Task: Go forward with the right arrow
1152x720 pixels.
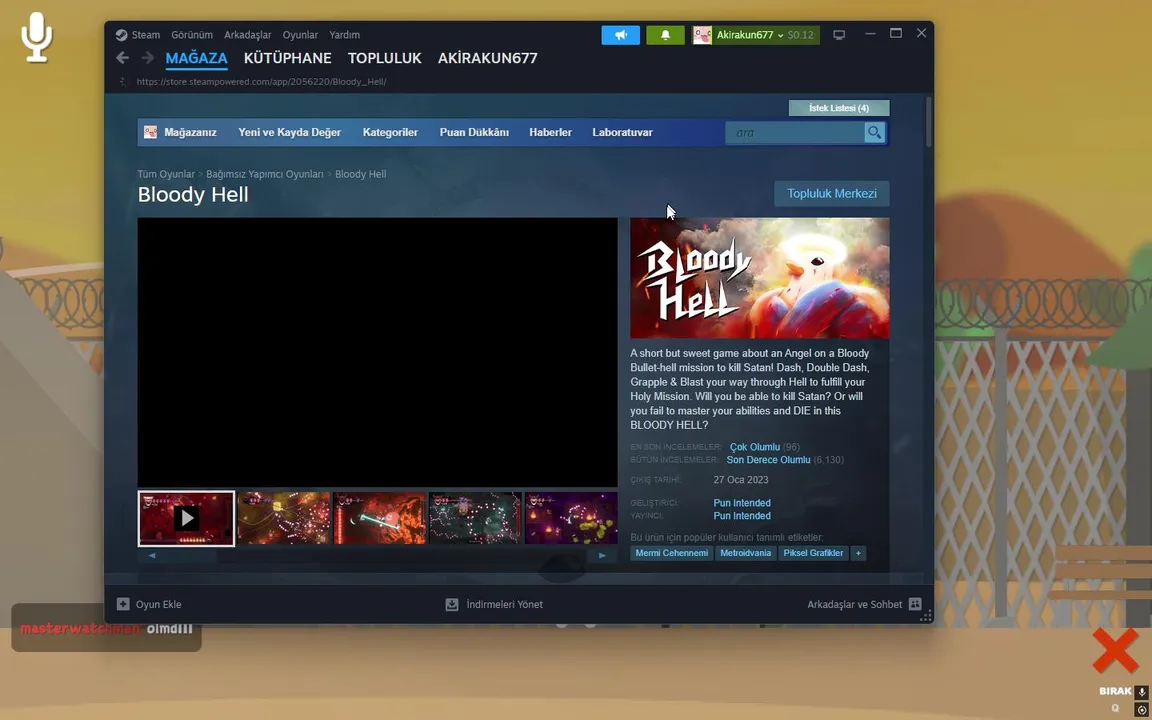Action: (x=148, y=57)
